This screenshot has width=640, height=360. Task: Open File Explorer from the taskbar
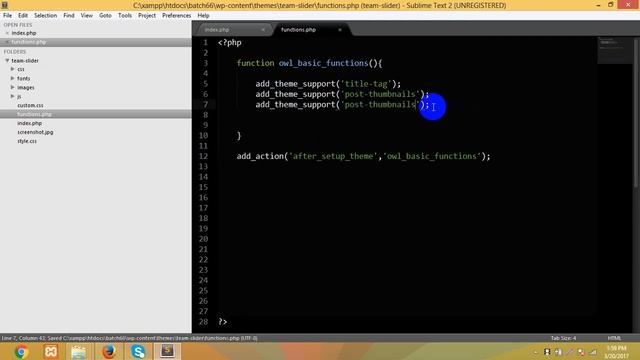(x=79, y=351)
